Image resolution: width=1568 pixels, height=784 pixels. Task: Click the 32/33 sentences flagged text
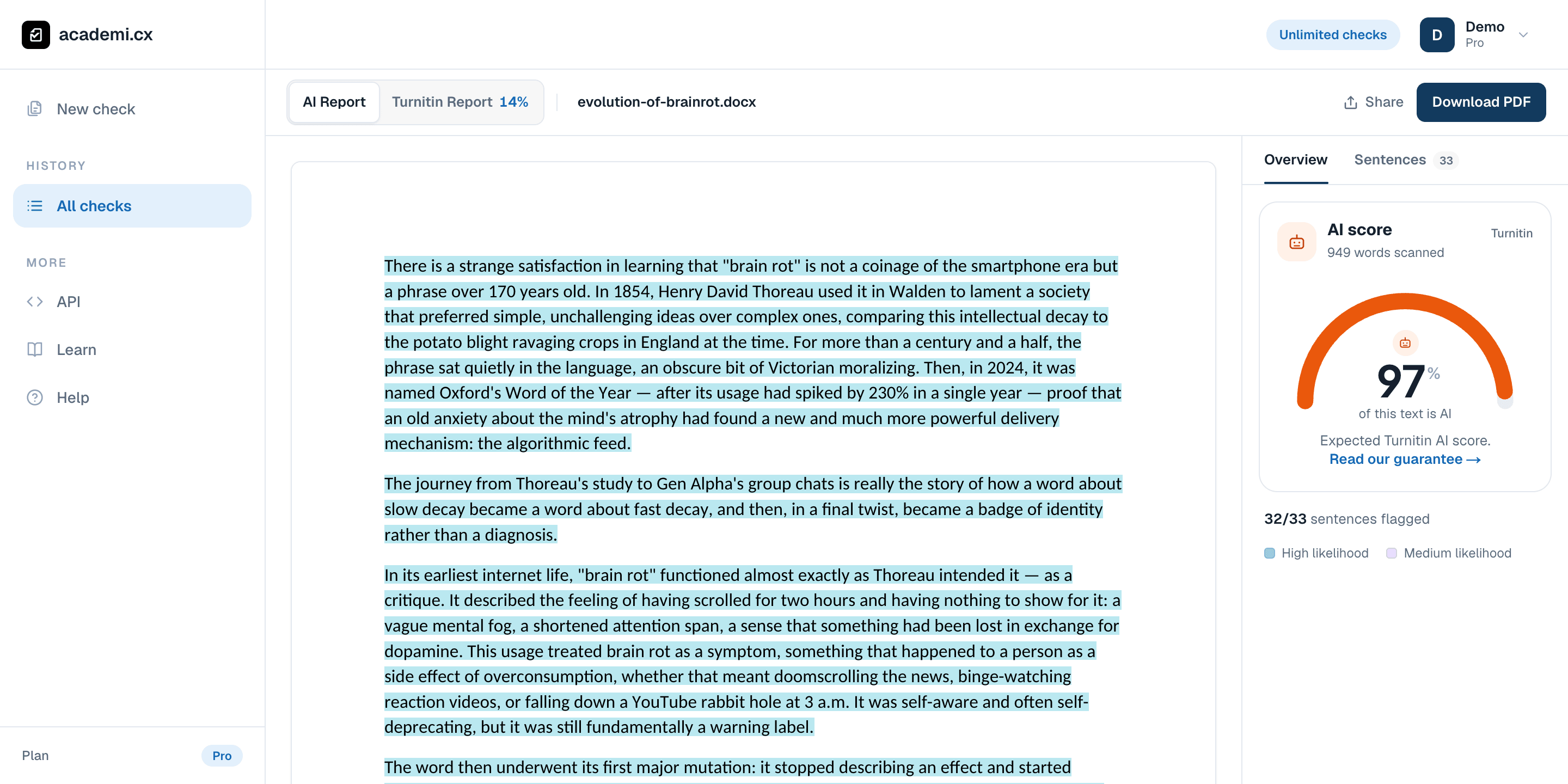(x=1346, y=519)
